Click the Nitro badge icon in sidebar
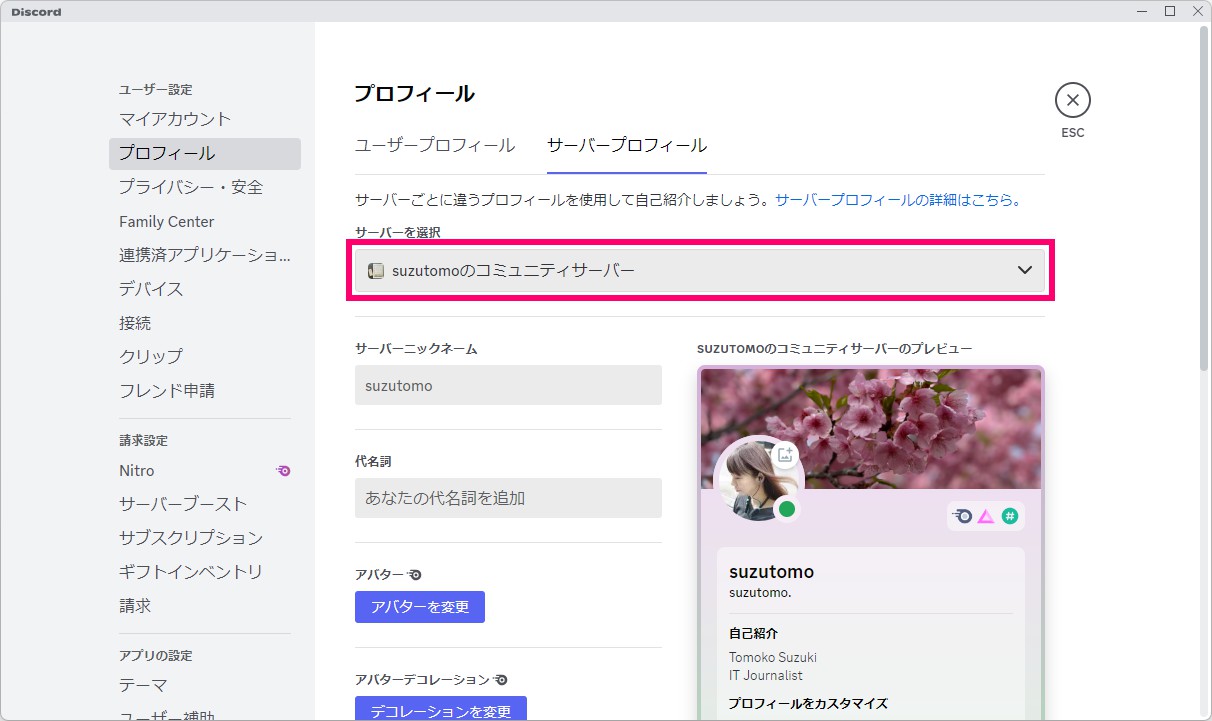 click(284, 471)
